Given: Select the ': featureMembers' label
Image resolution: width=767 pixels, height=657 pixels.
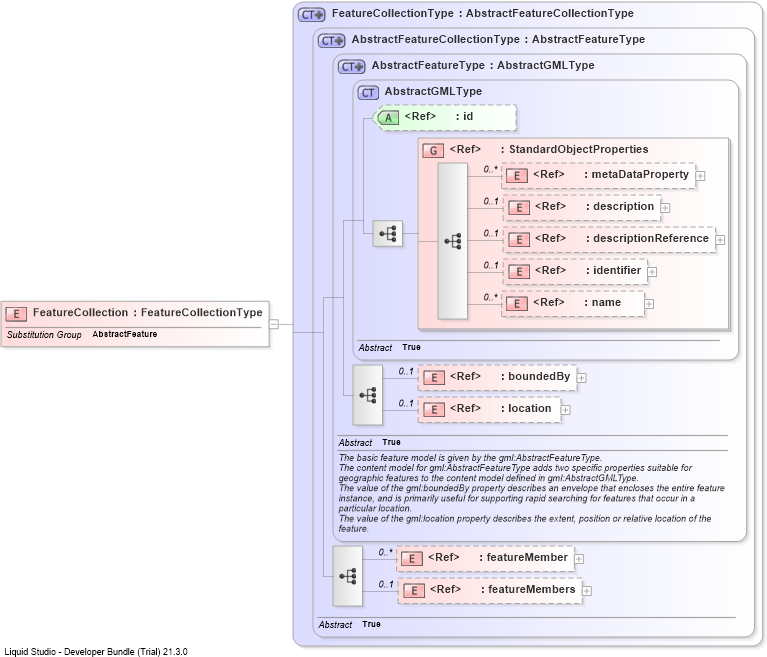Looking at the screenshot, I should pos(528,589).
